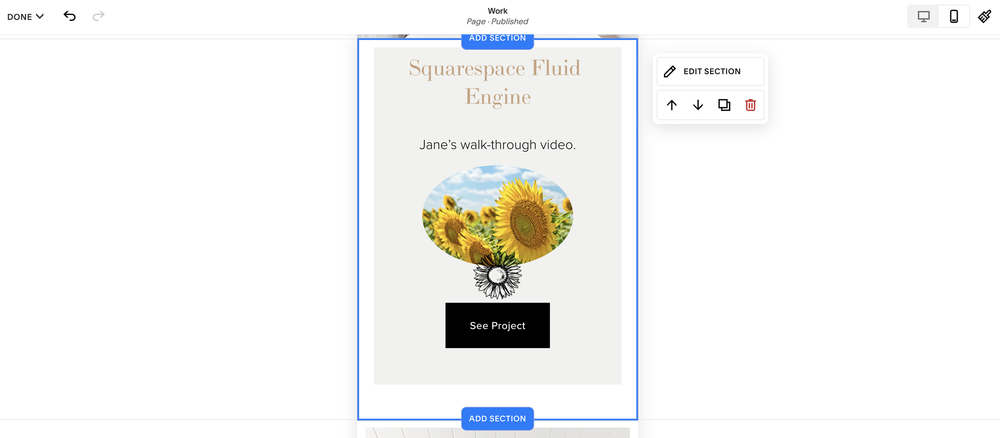
Task: Open site styles paintbrush icon
Action: (x=985, y=17)
